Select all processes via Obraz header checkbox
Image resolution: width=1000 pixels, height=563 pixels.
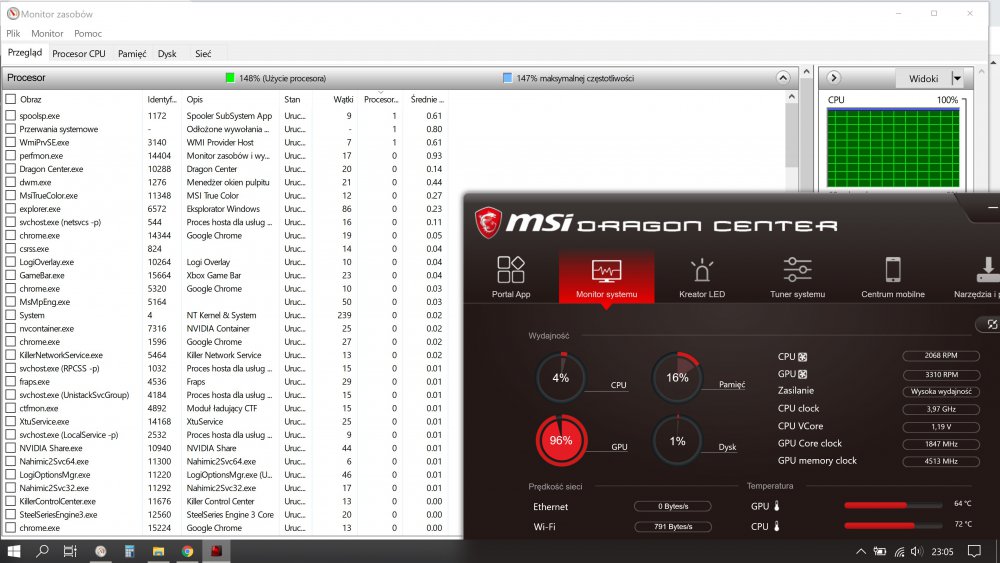click(11, 99)
